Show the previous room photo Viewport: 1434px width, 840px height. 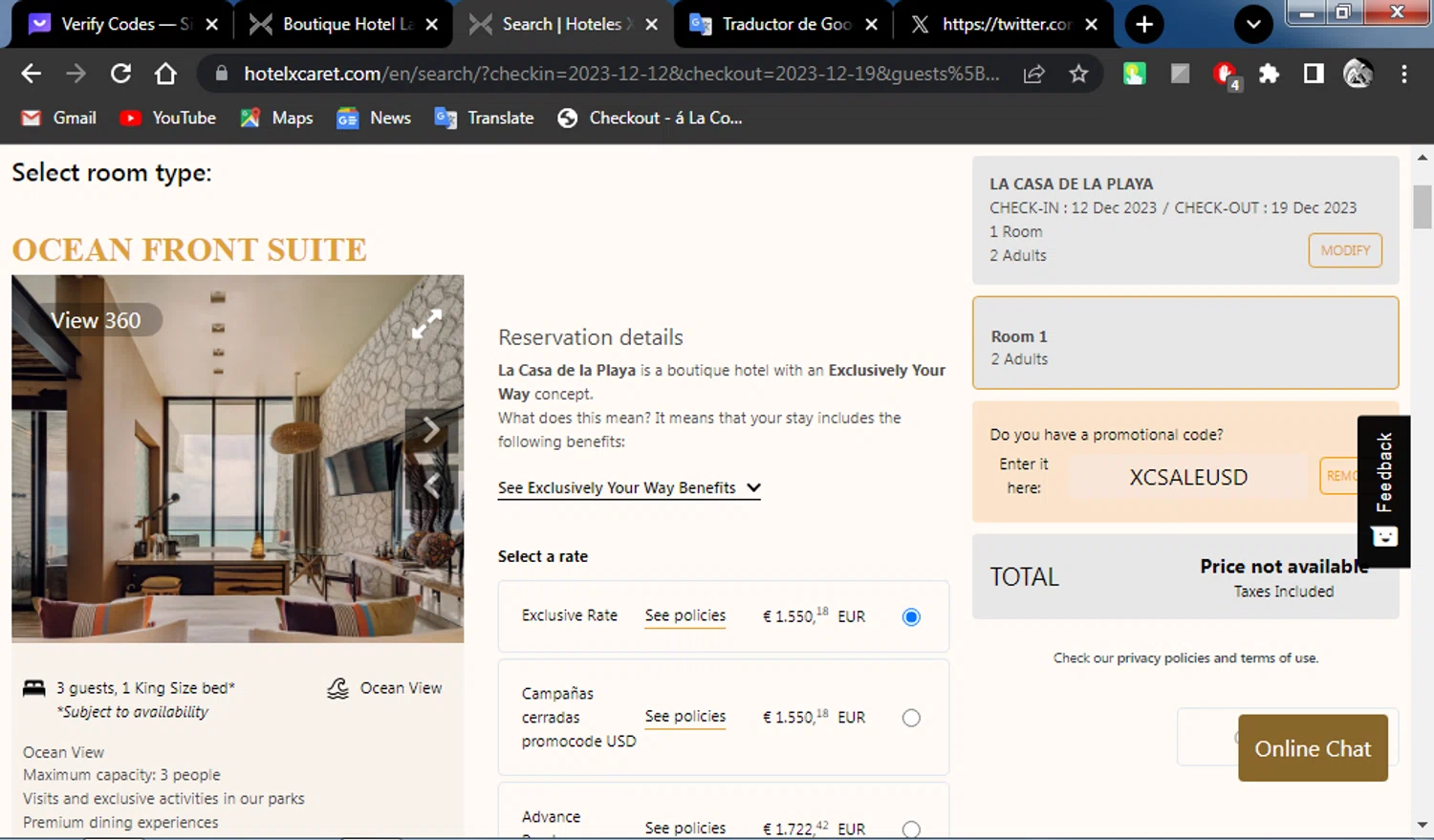[431, 485]
